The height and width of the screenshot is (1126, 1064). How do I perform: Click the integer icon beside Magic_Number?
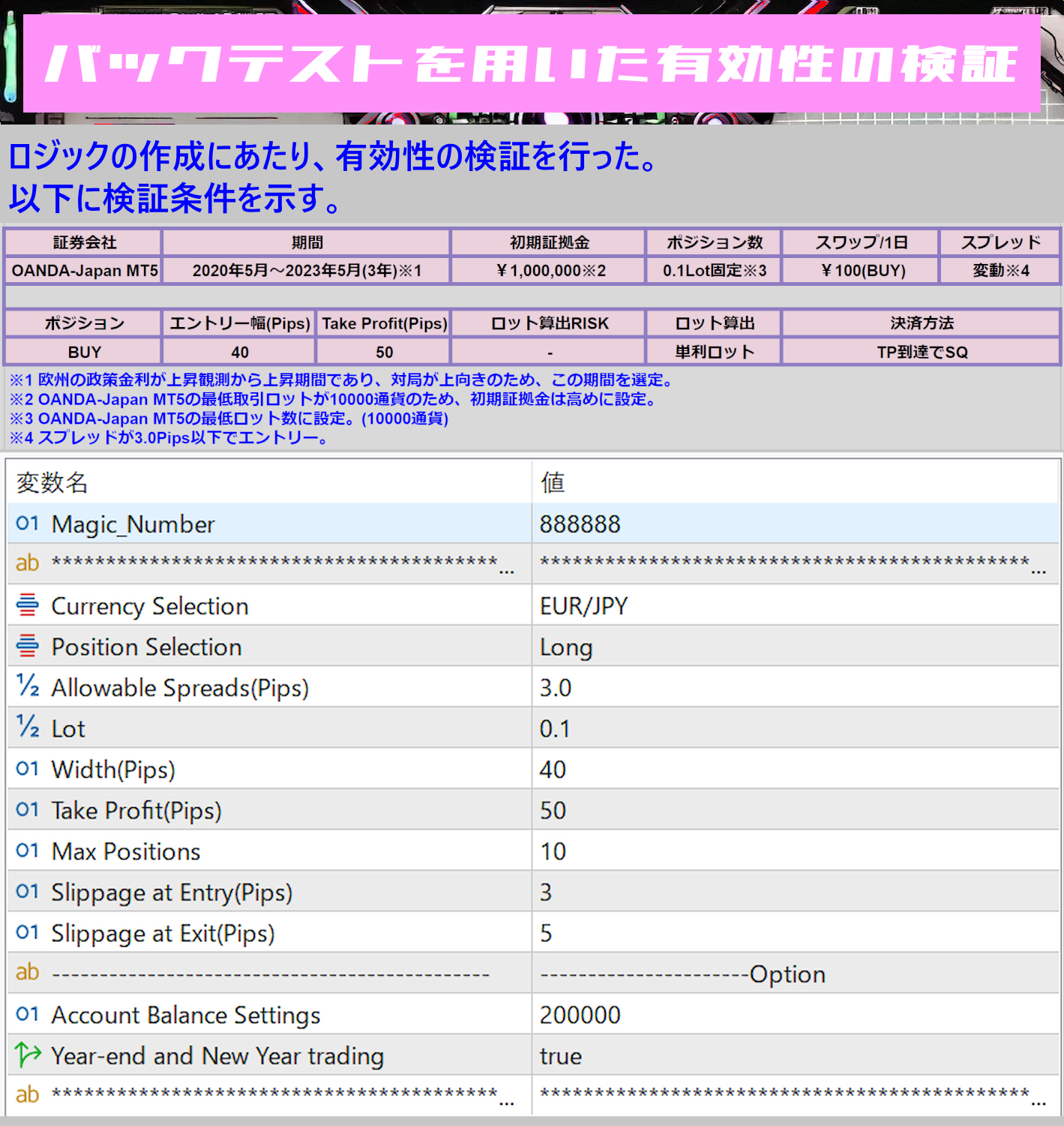coord(27,524)
